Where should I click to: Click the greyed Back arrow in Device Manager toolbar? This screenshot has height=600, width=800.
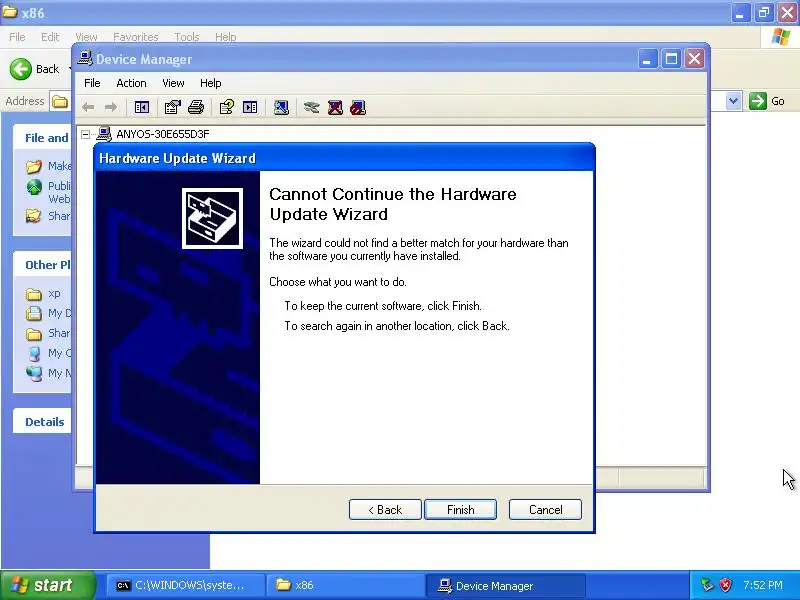pos(88,107)
